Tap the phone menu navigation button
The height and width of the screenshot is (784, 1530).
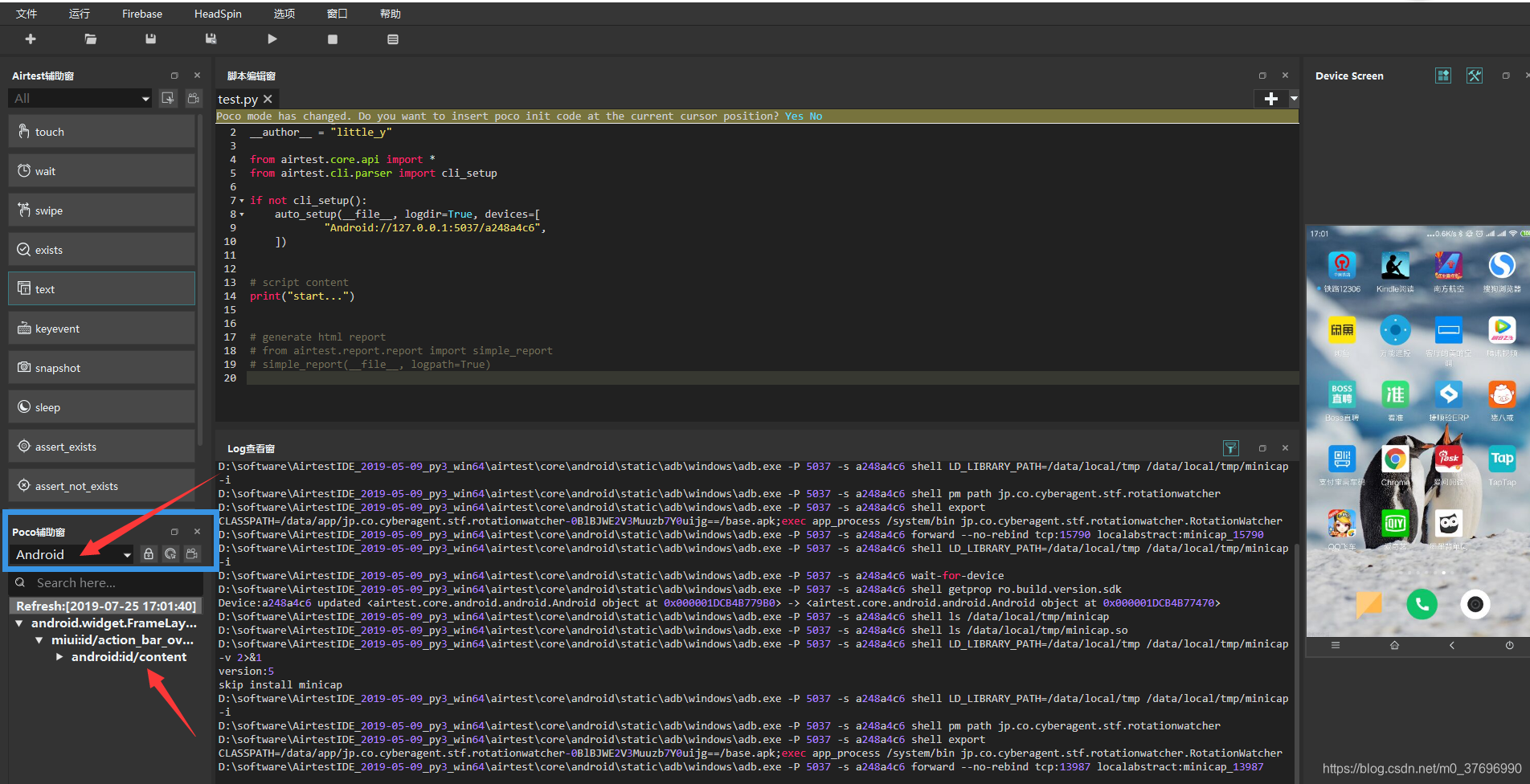1336,645
